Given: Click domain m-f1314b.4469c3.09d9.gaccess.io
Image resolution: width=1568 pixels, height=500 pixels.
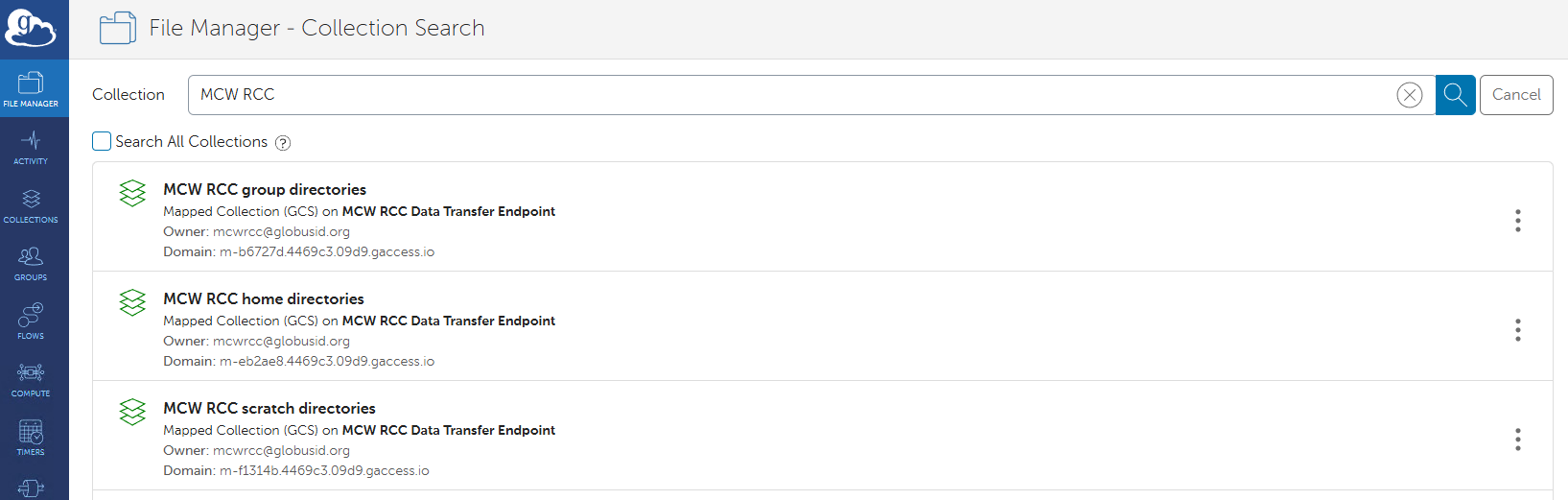Looking at the screenshot, I should pos(324,470).
